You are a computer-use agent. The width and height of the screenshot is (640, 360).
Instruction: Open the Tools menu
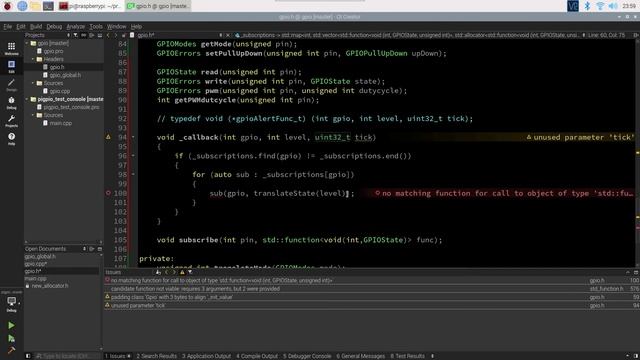(x=96, y=27)
